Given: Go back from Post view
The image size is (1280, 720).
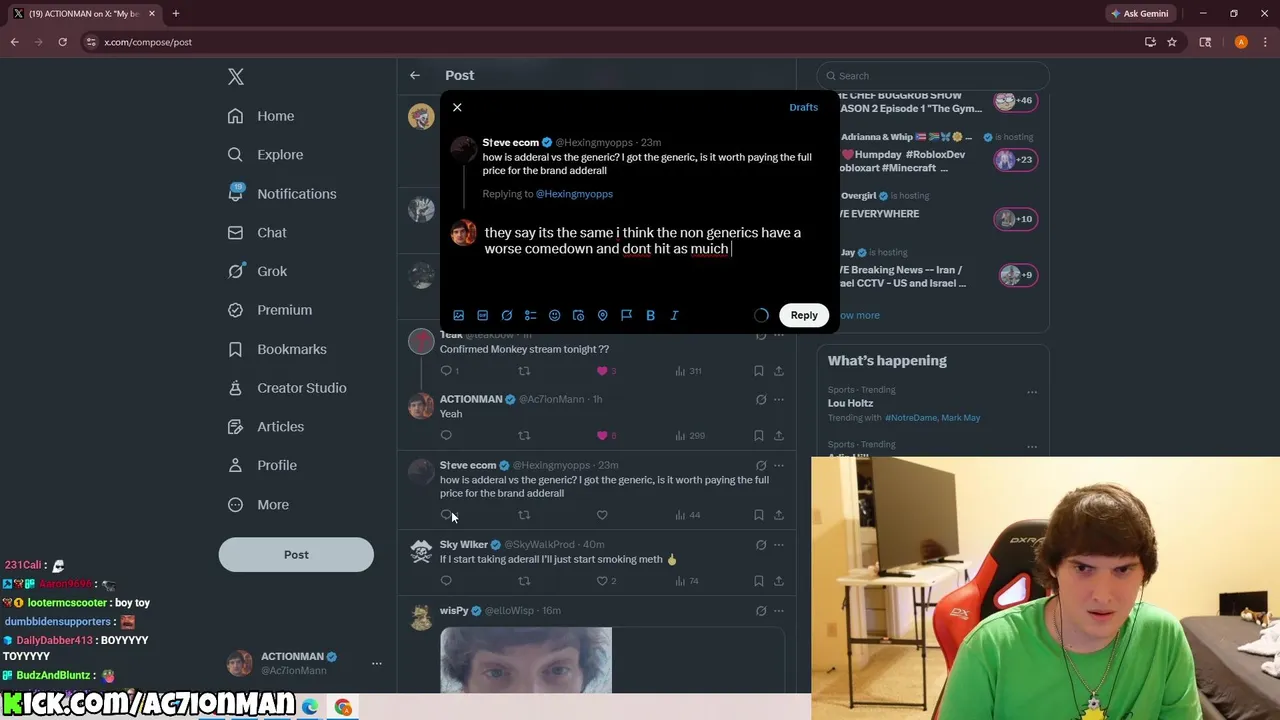Looking at the screenshot, I should [415, 75].
